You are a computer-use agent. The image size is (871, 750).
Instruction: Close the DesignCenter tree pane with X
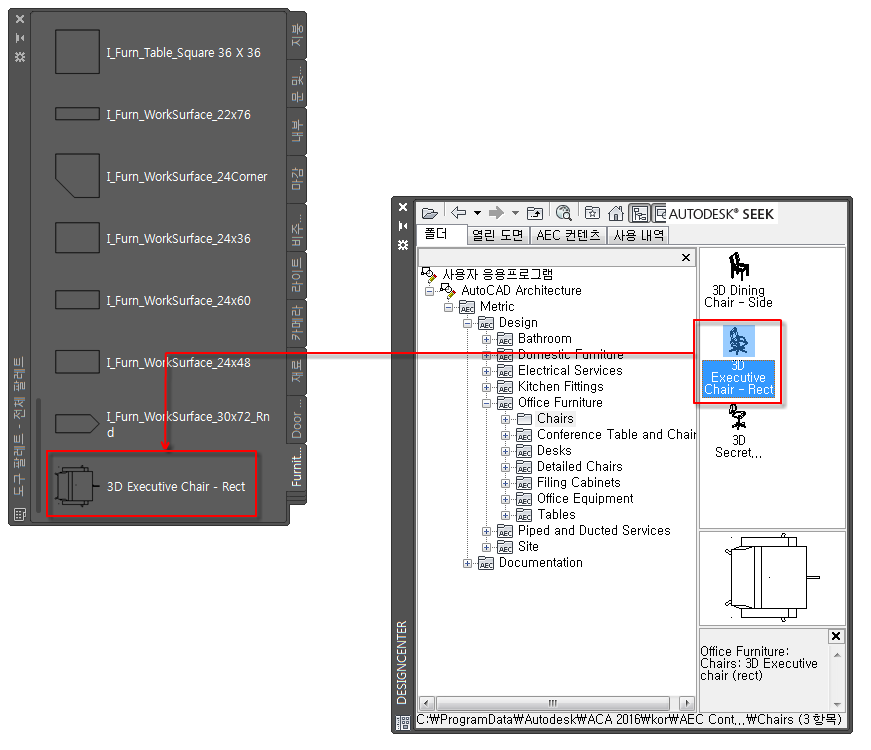pos(685,257)
